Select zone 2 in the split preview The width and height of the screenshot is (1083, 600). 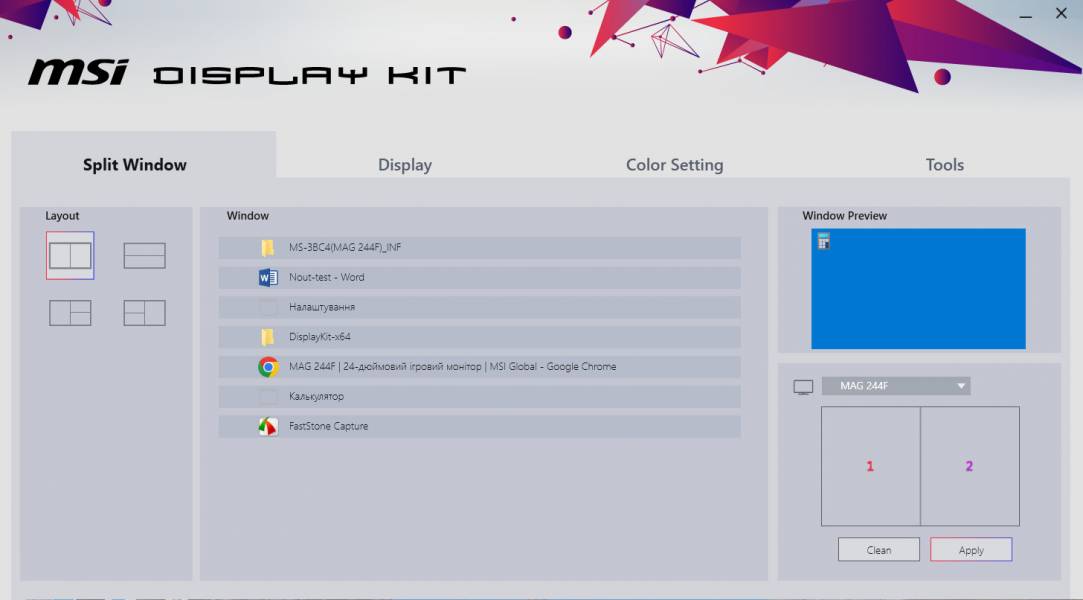[x=969, y=466]
